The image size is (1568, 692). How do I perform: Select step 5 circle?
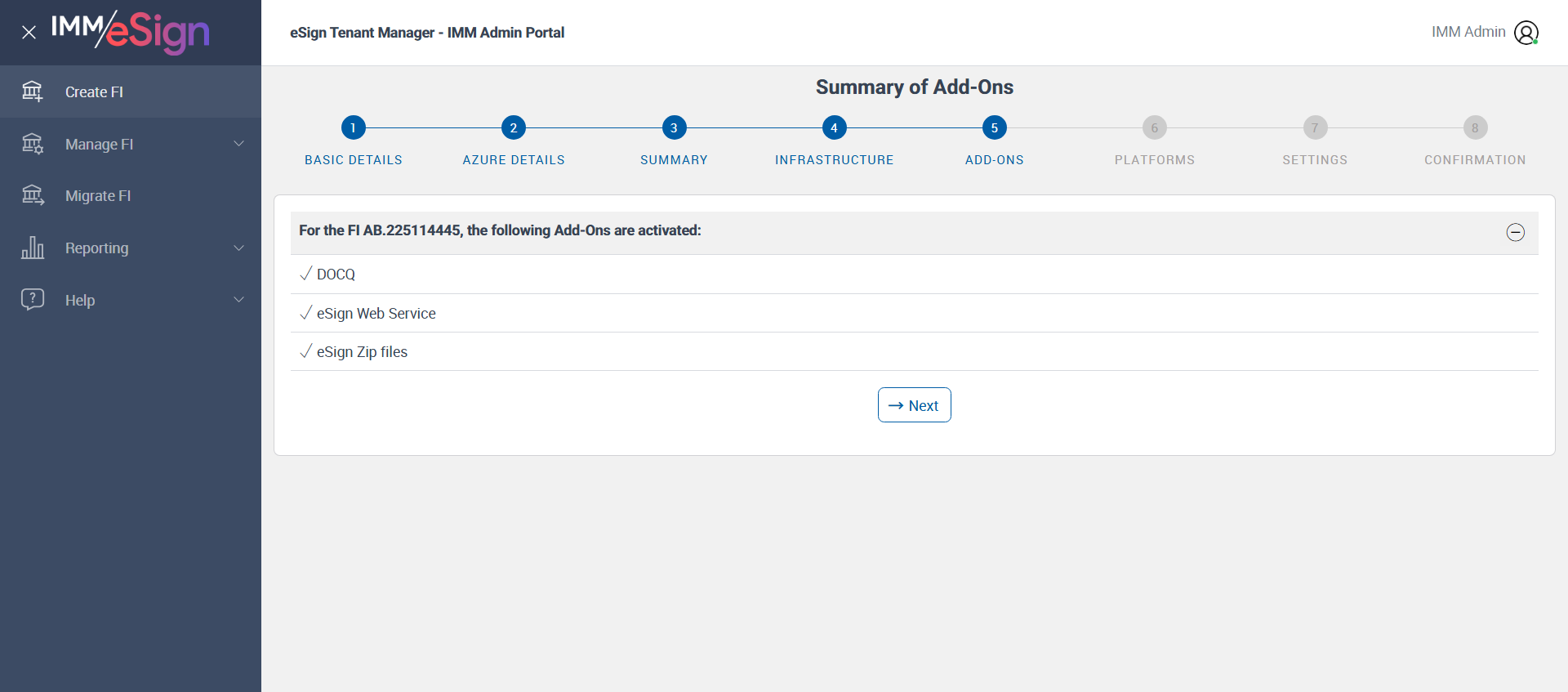point(995,127)
